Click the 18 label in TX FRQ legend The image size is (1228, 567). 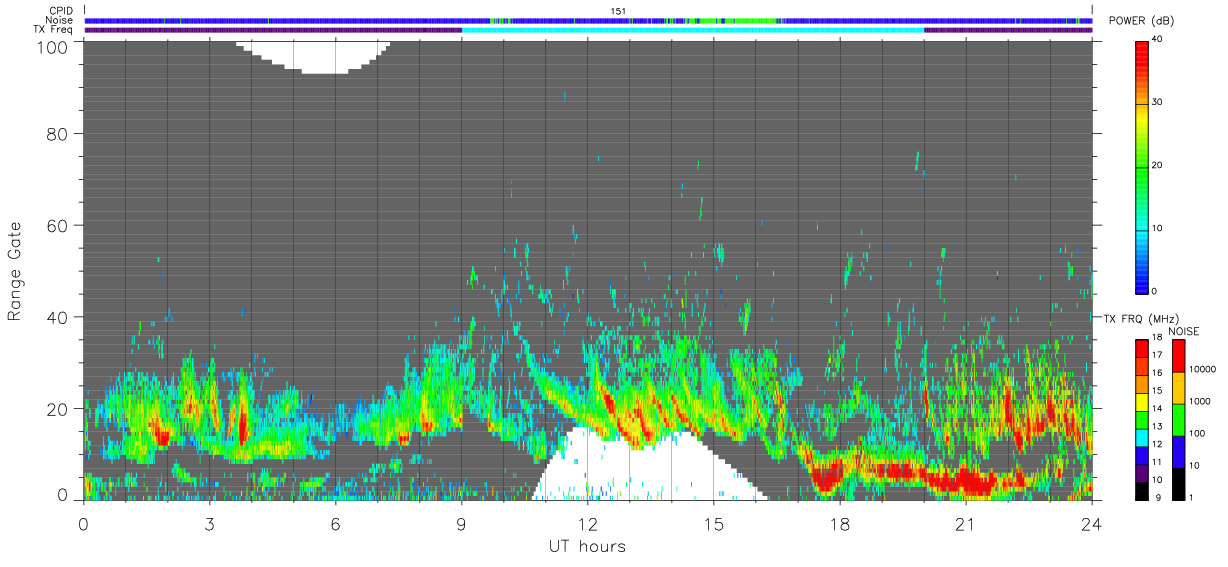point(1159,339)
